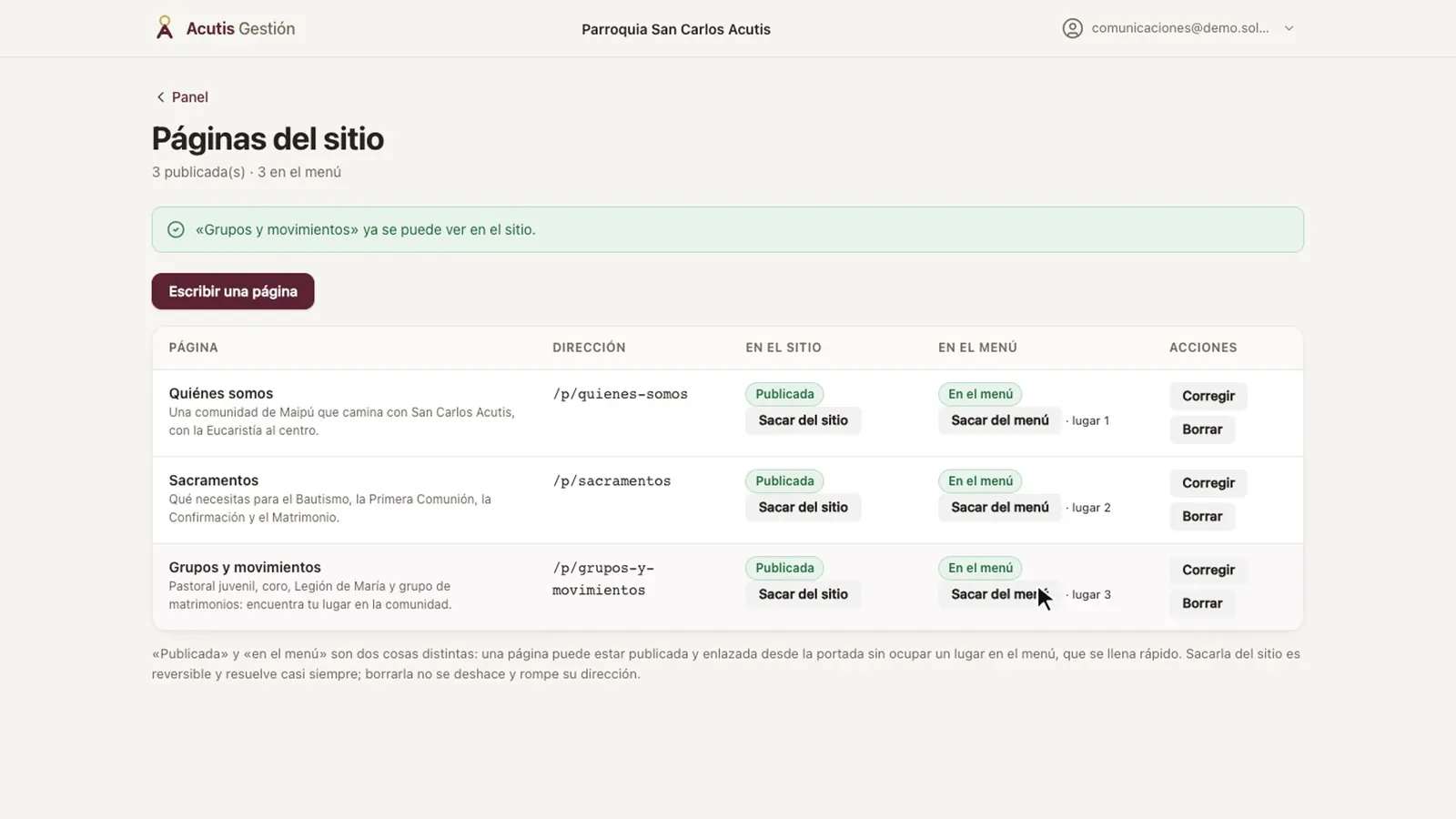Sacar del sitio for Grupos y movimientos
The width and height of the screenshot is (1456, 819).
[803, 594]
